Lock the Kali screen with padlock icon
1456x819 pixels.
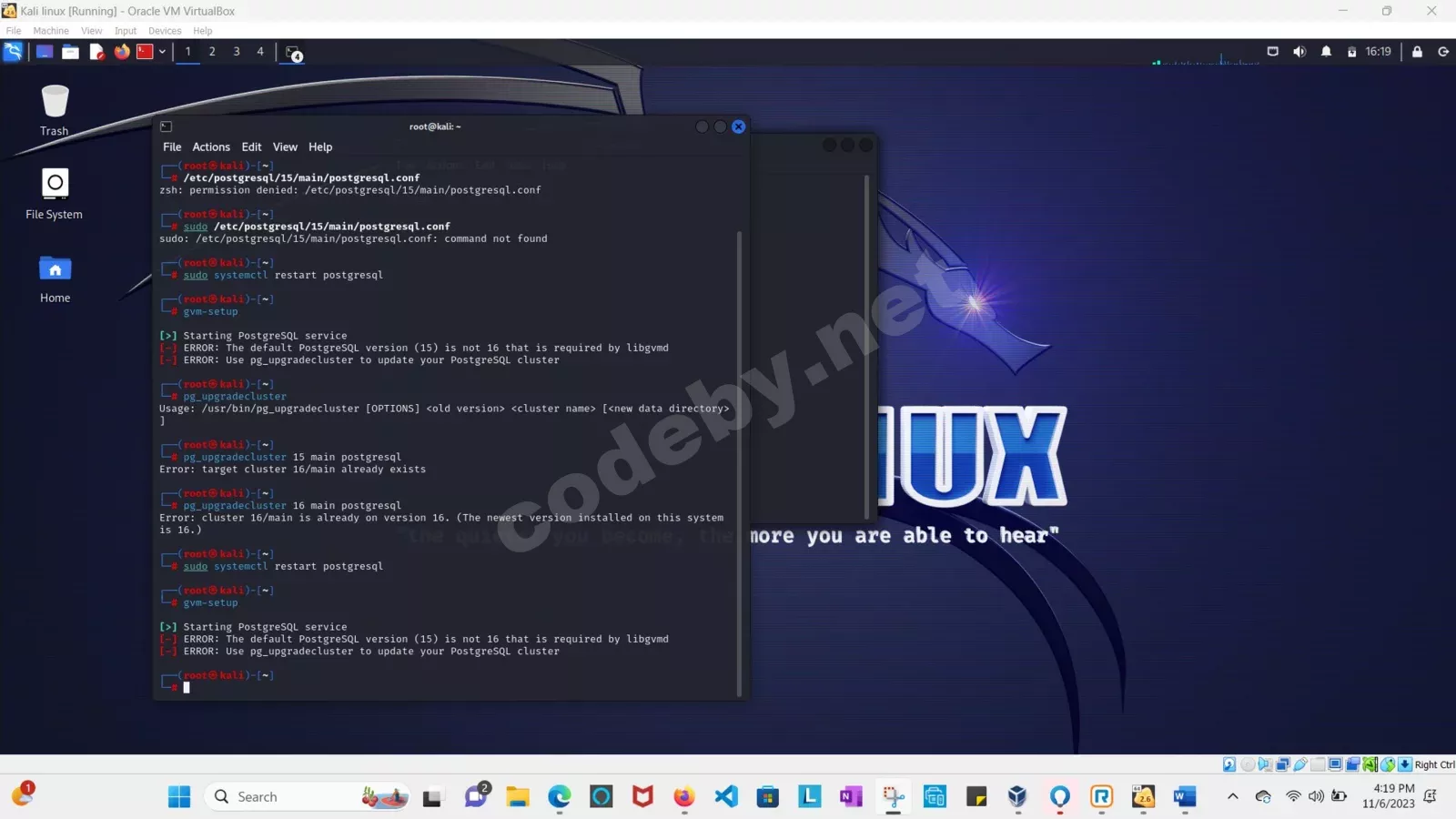coord(1417,52)
